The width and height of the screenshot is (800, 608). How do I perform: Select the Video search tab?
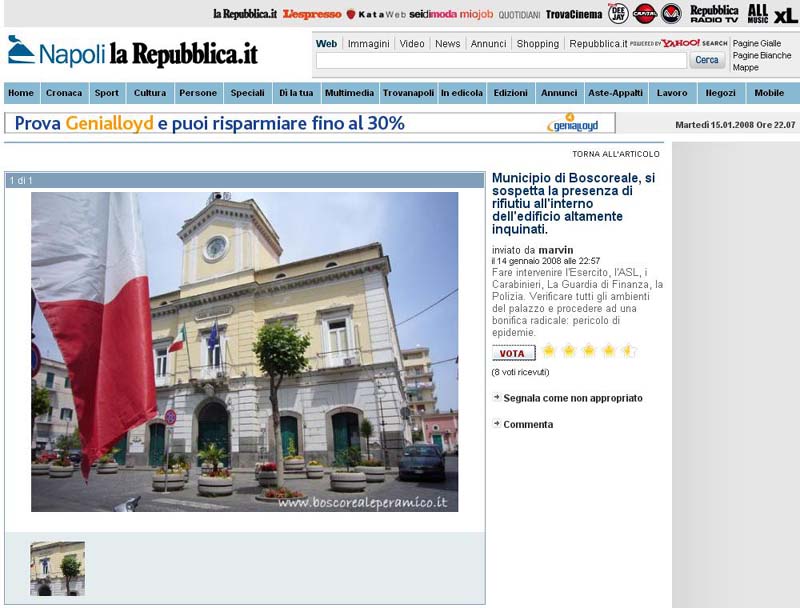(x=412, y=44)
